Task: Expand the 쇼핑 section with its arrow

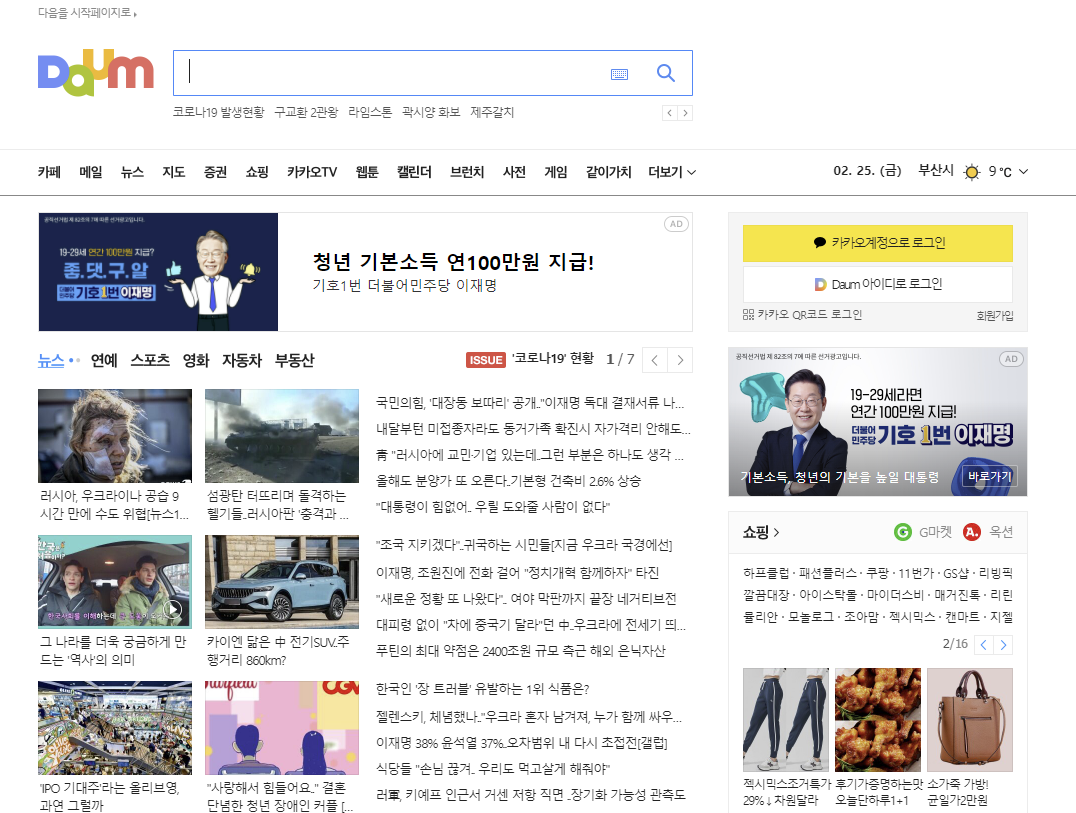Action: tap(775, 533)
